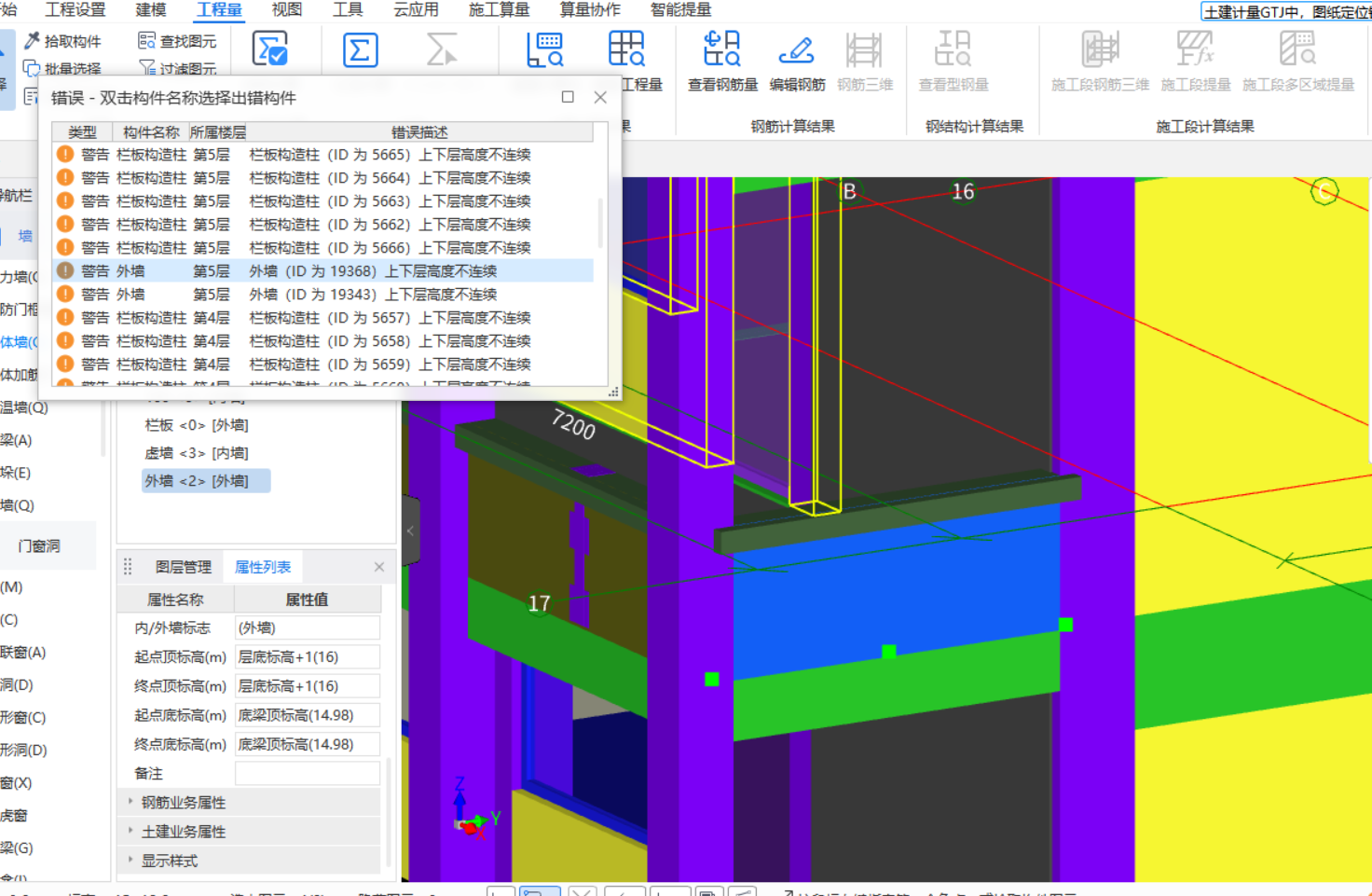This screenshot has height=896, width=1372.
Task: Sort by the 错误描述 column header
Action: [x=419, y=131]
